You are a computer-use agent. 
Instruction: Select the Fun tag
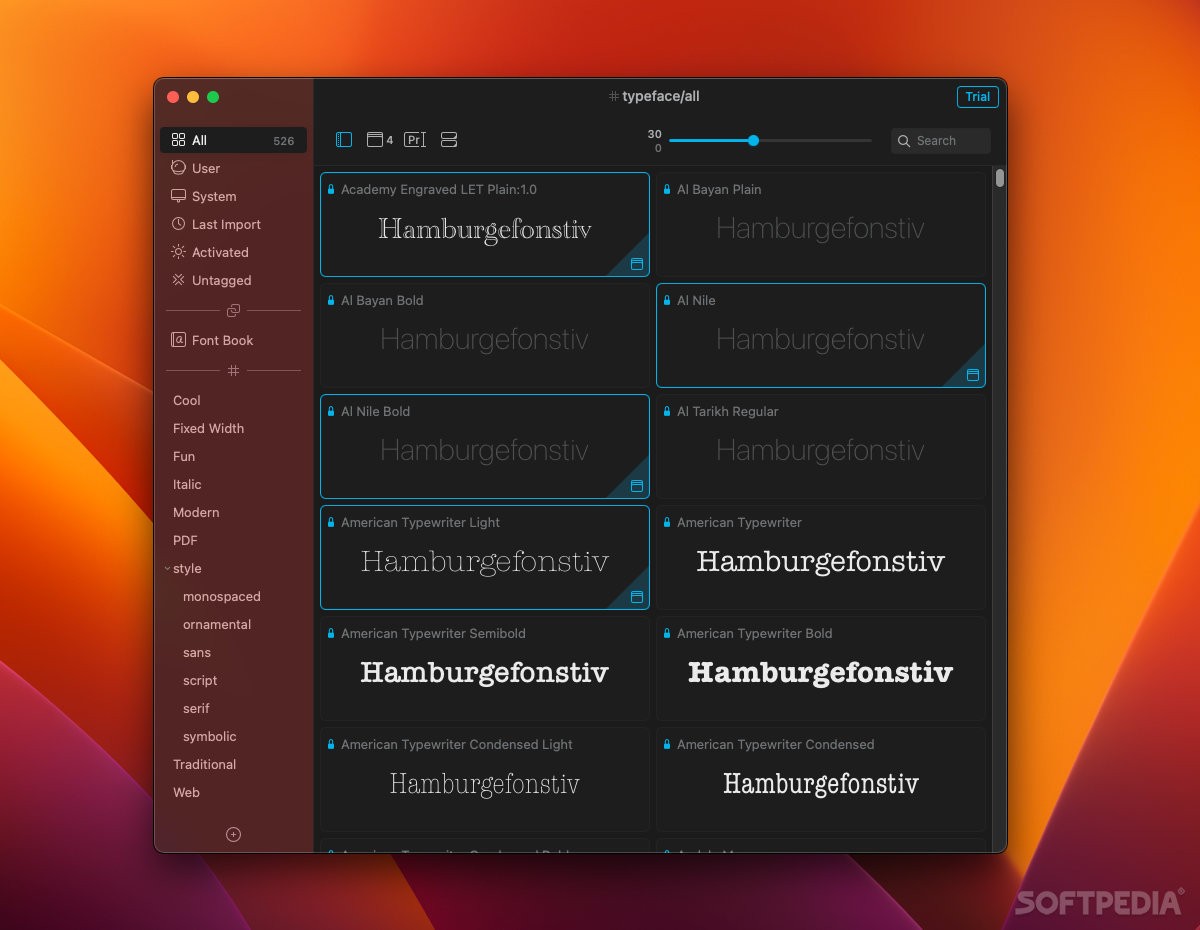point(184,456)
